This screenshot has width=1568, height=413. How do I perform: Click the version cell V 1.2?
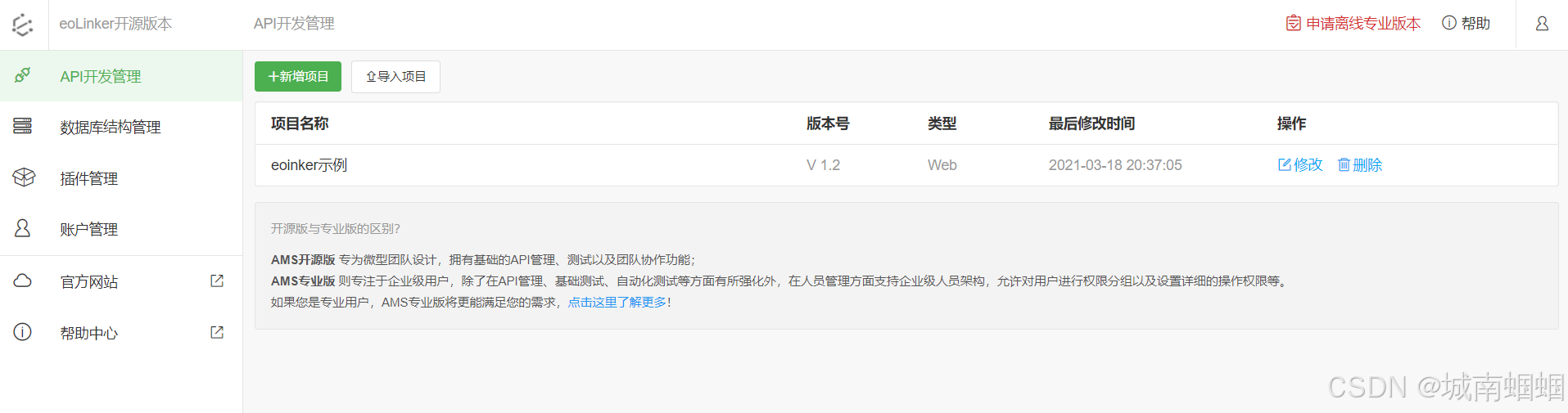(x=823, y=165)
